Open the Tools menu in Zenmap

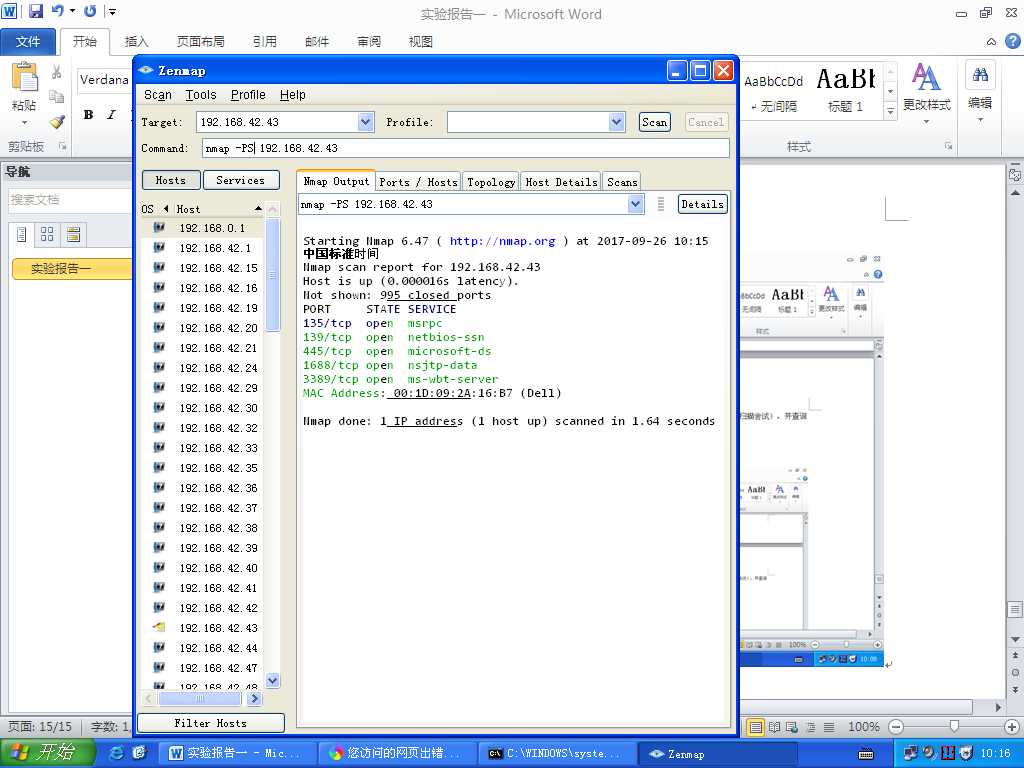200,95
